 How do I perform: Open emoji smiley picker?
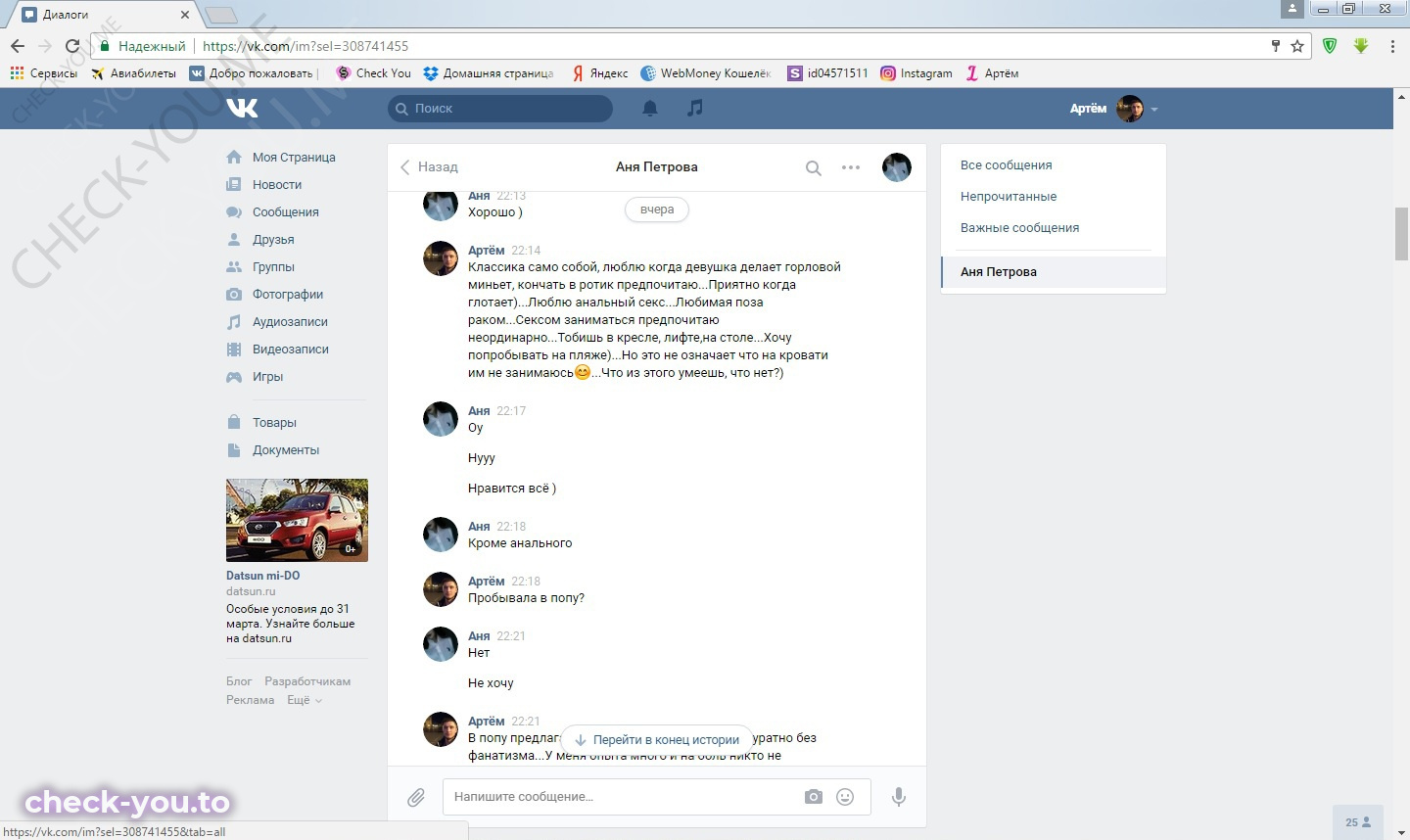coord(845,797)
